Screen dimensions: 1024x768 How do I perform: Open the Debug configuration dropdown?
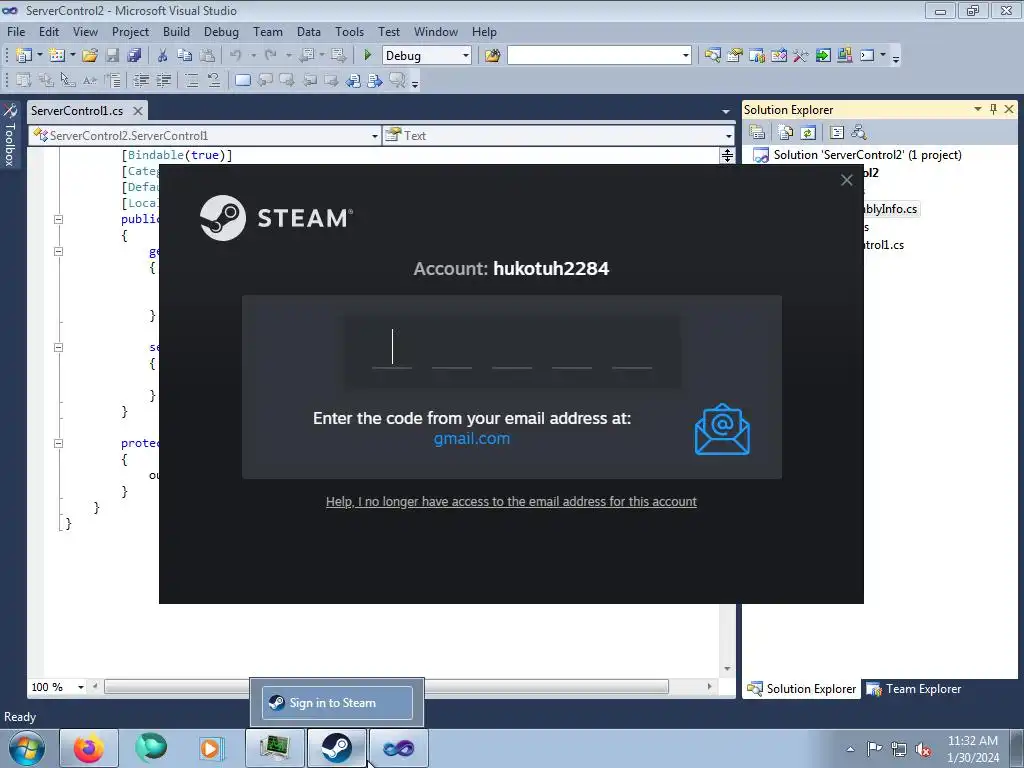[466, 56]
